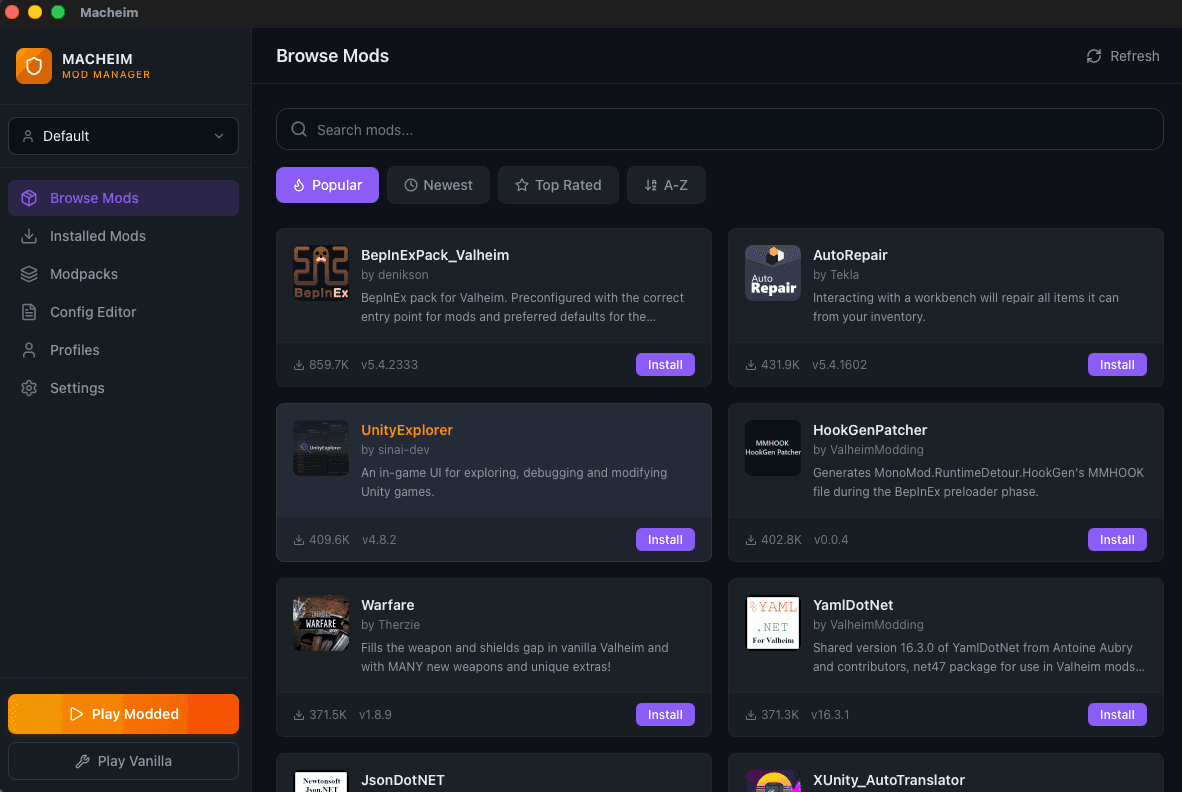Sort mods alphabetically with A-Z

666,185
